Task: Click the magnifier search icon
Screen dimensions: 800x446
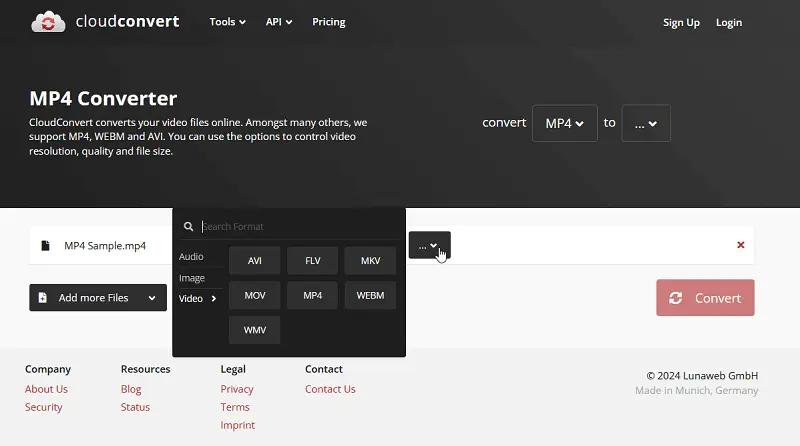Action: pyautogui.click(x=188, y=227)
